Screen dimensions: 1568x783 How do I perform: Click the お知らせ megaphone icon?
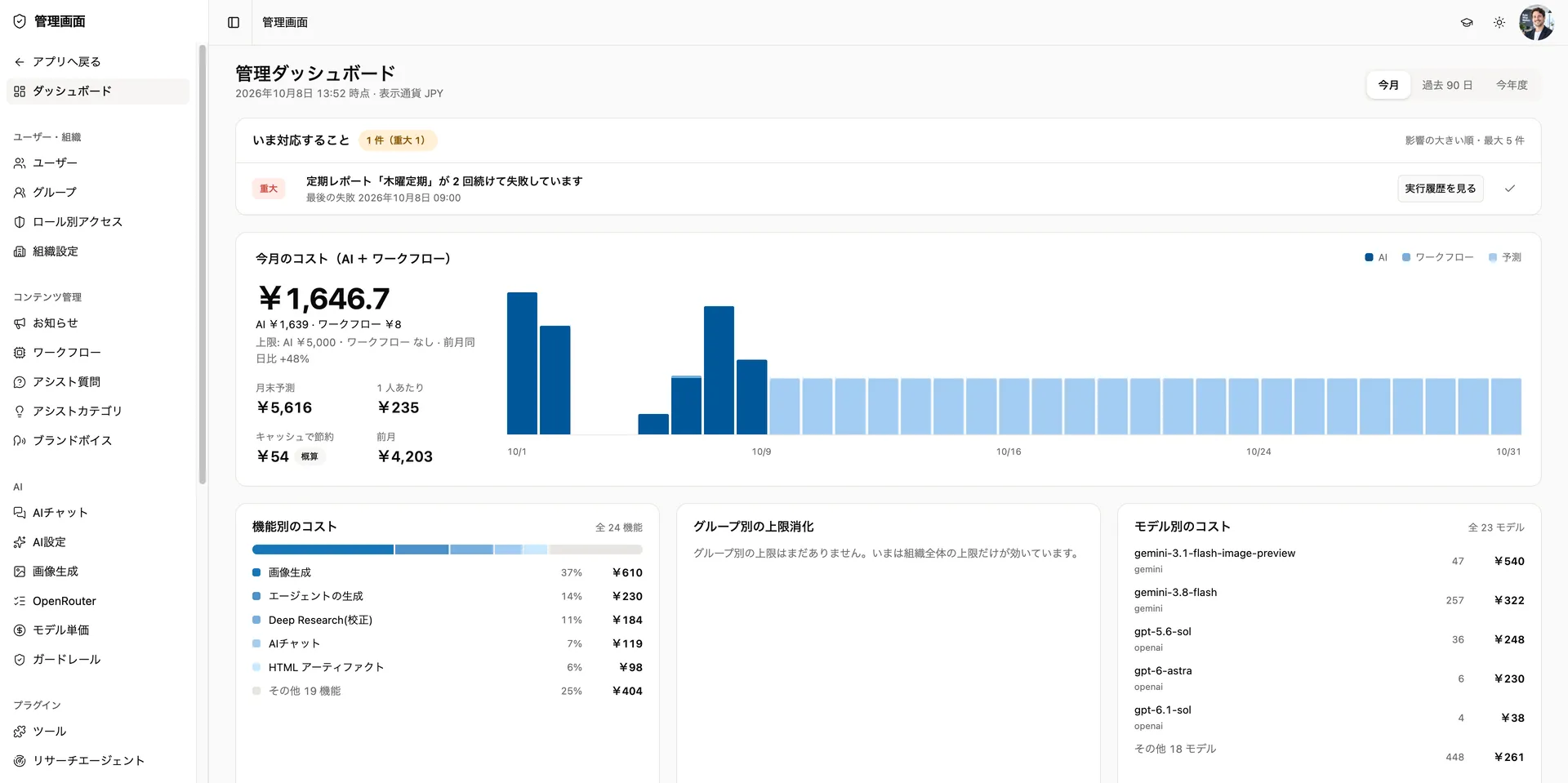[x=20, y=323]
